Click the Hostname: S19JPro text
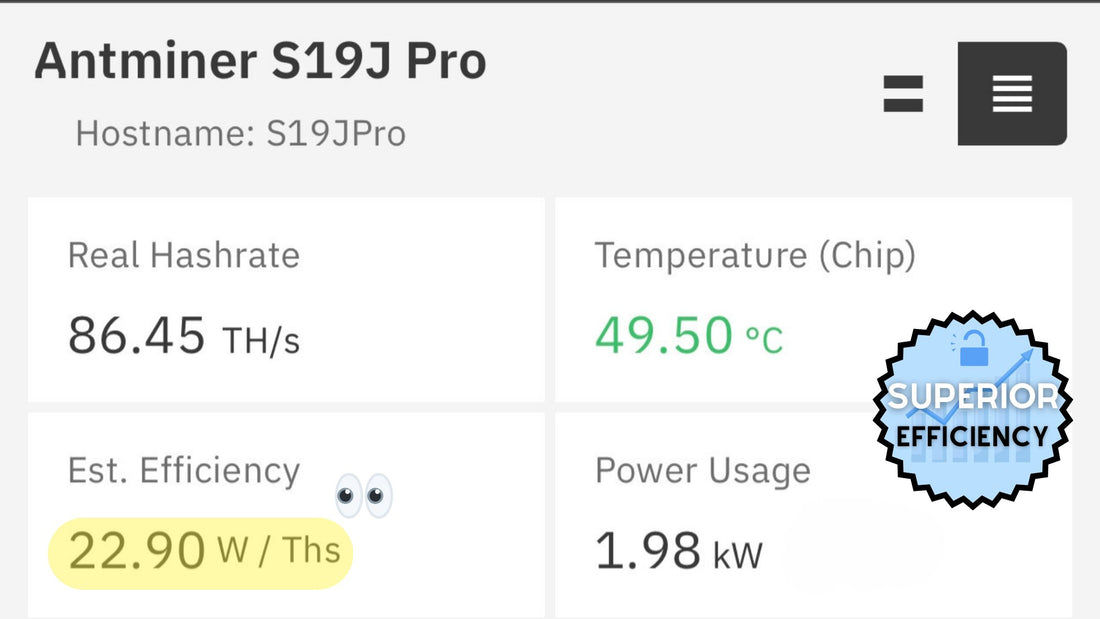This screenshot has height=619, width=1100. [x=241, y=133]
